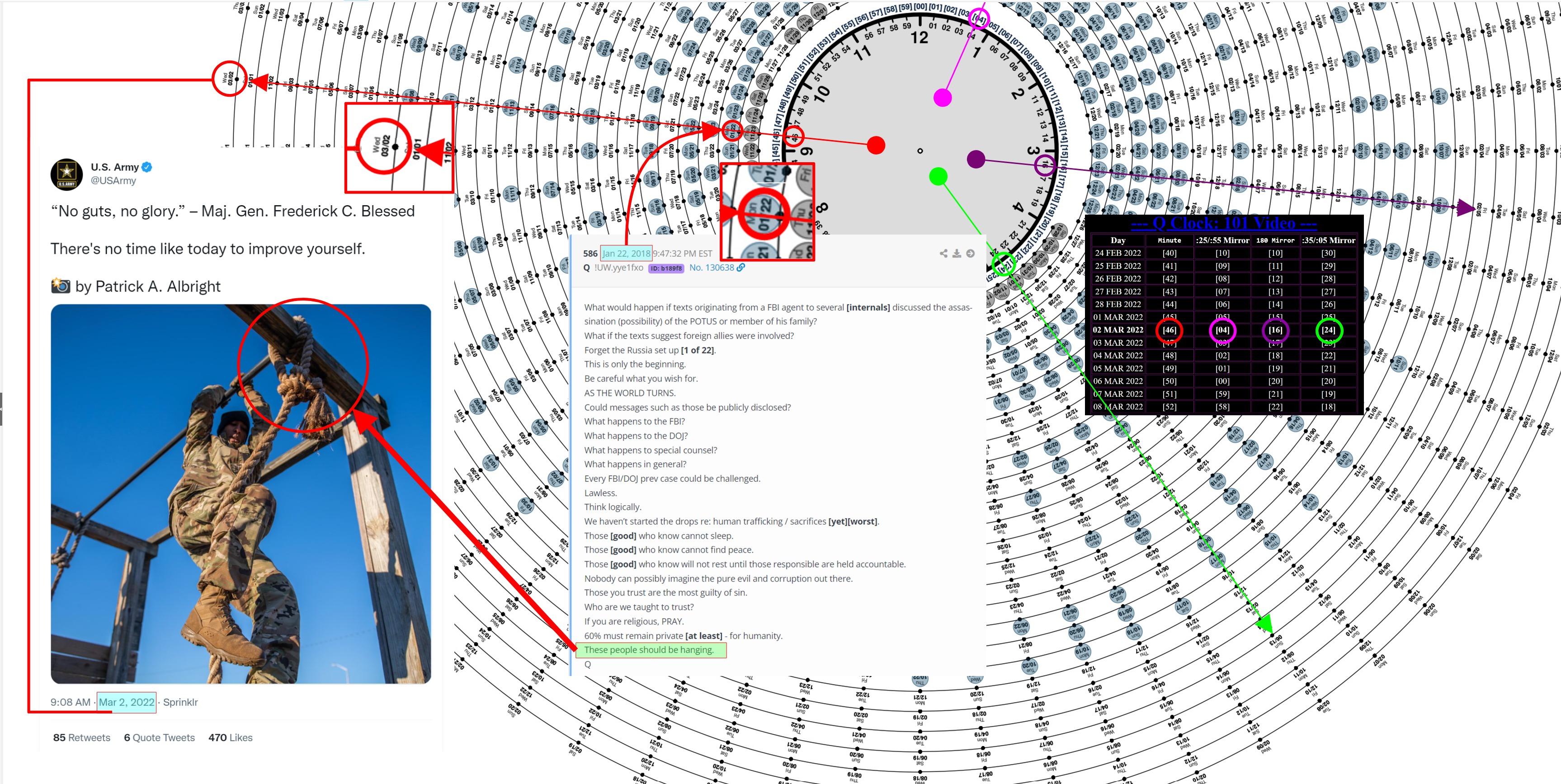Click the ':35/:05 Mirror' column header
1561x784 pixels.
point(1328,240)
